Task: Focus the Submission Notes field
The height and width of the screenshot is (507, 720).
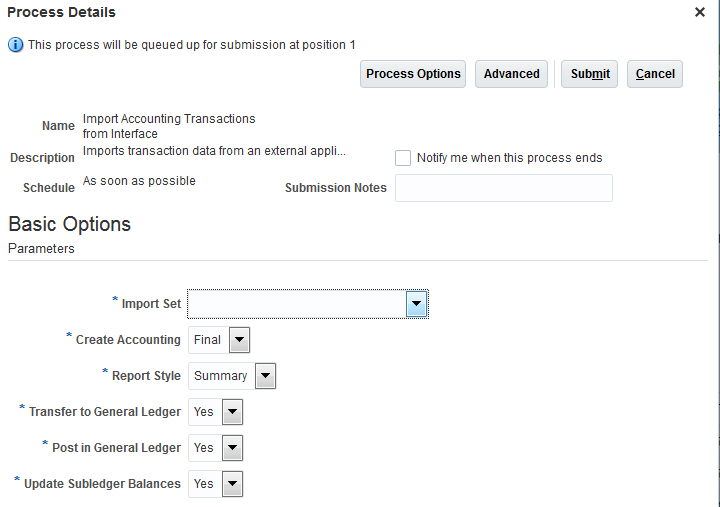Action: (503, 188)
